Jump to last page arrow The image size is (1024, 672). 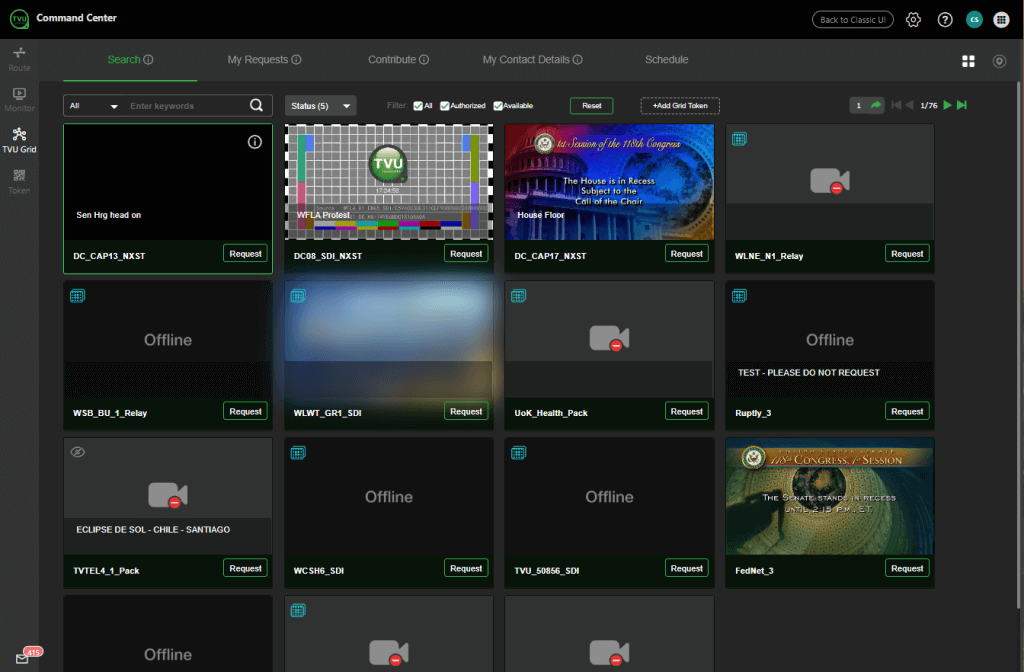[962, 105]
